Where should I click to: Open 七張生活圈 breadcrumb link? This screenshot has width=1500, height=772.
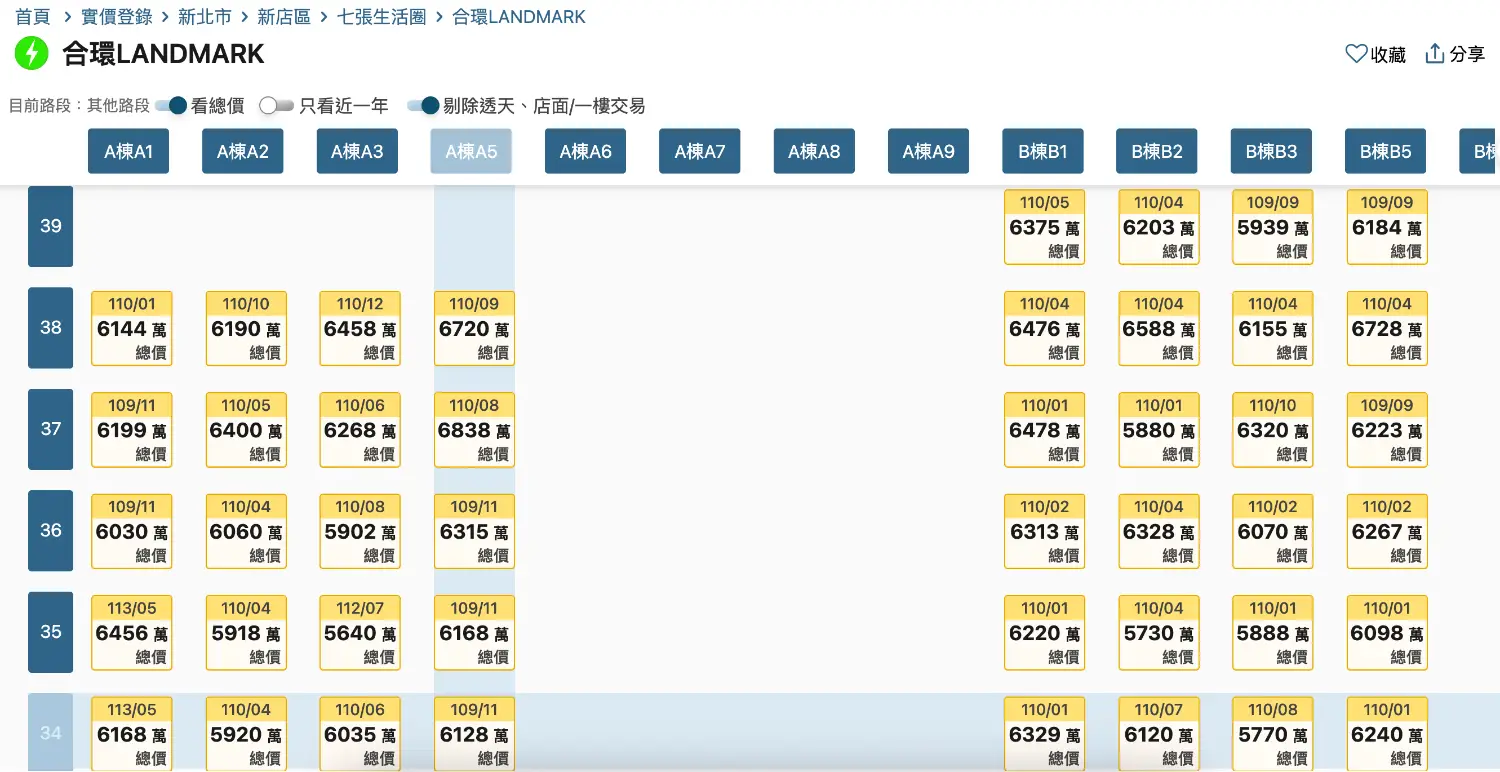pos(381,17)
